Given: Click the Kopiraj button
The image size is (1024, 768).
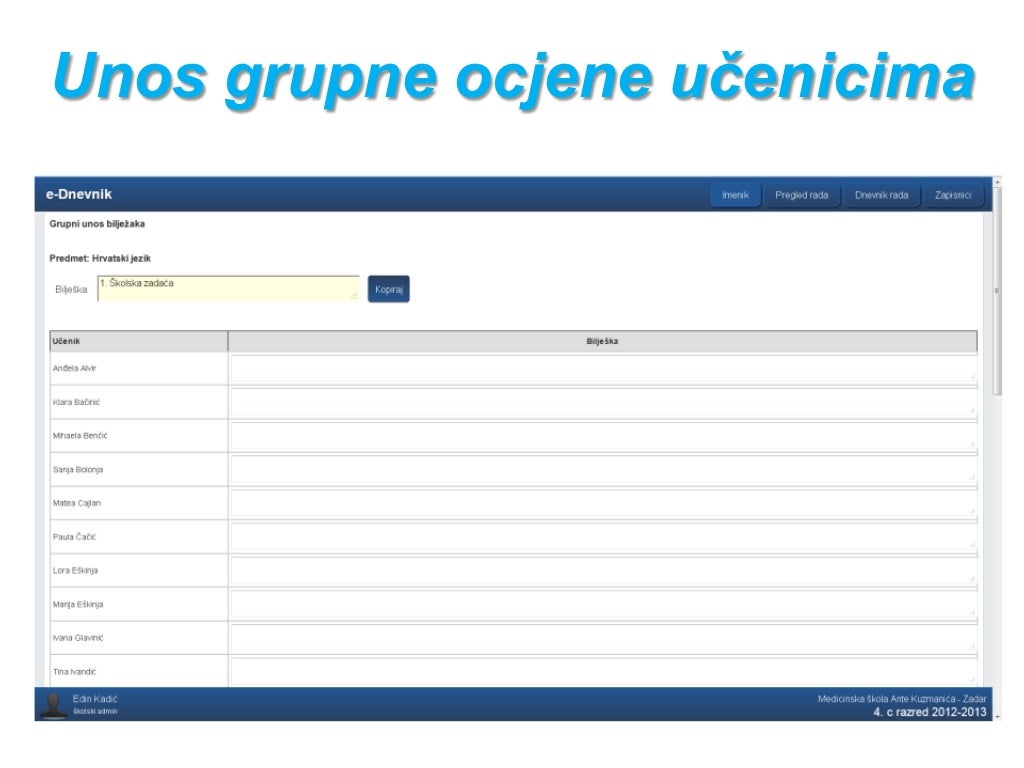Looking at the screenshot, I should coord(389,289).
